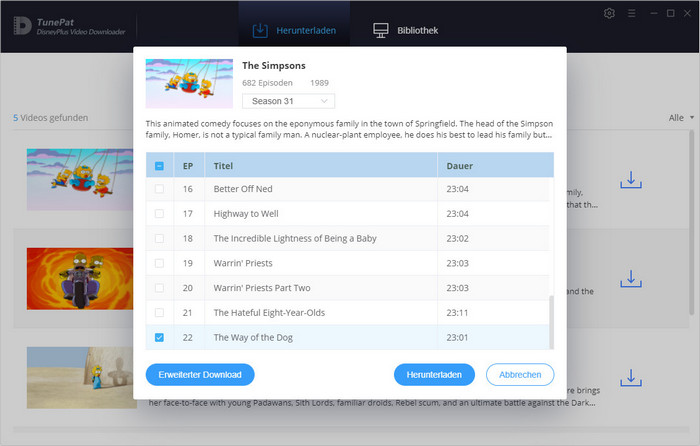Click duration 23:01 of episode 22
This screenshot has height=446, width=700.
point(457,338)
